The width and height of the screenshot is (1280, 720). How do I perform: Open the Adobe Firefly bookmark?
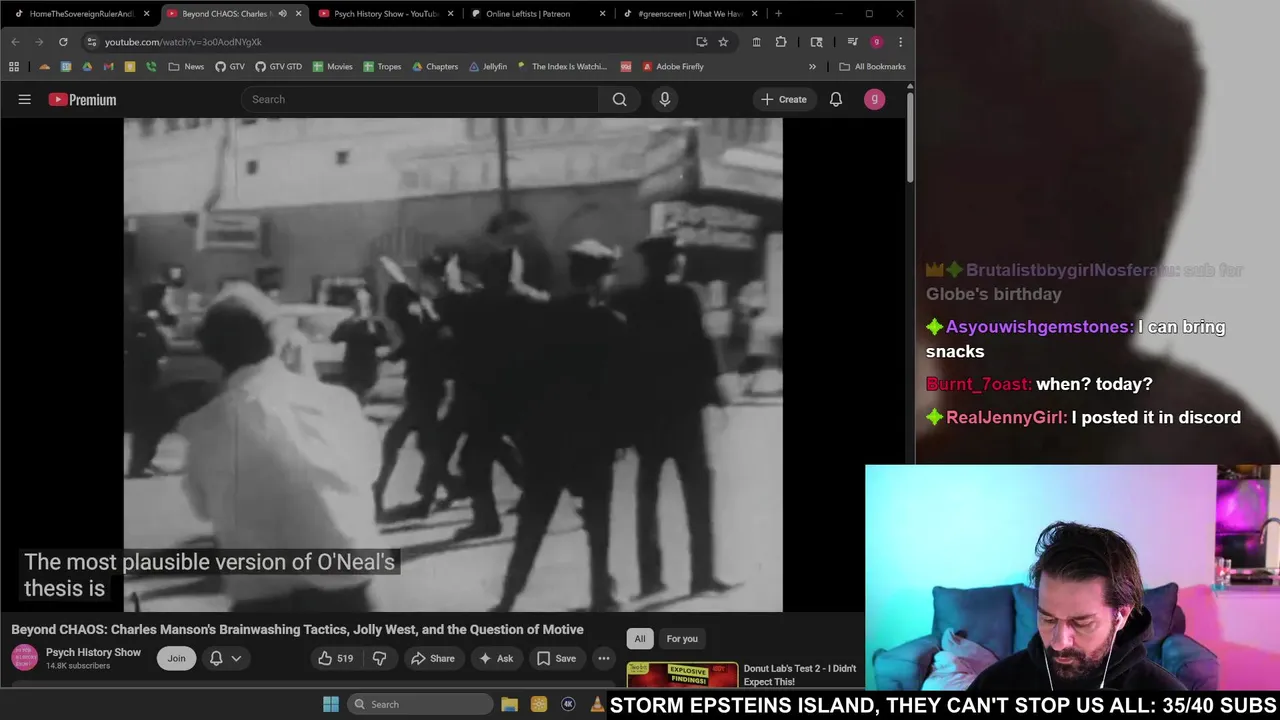[673, 67]
